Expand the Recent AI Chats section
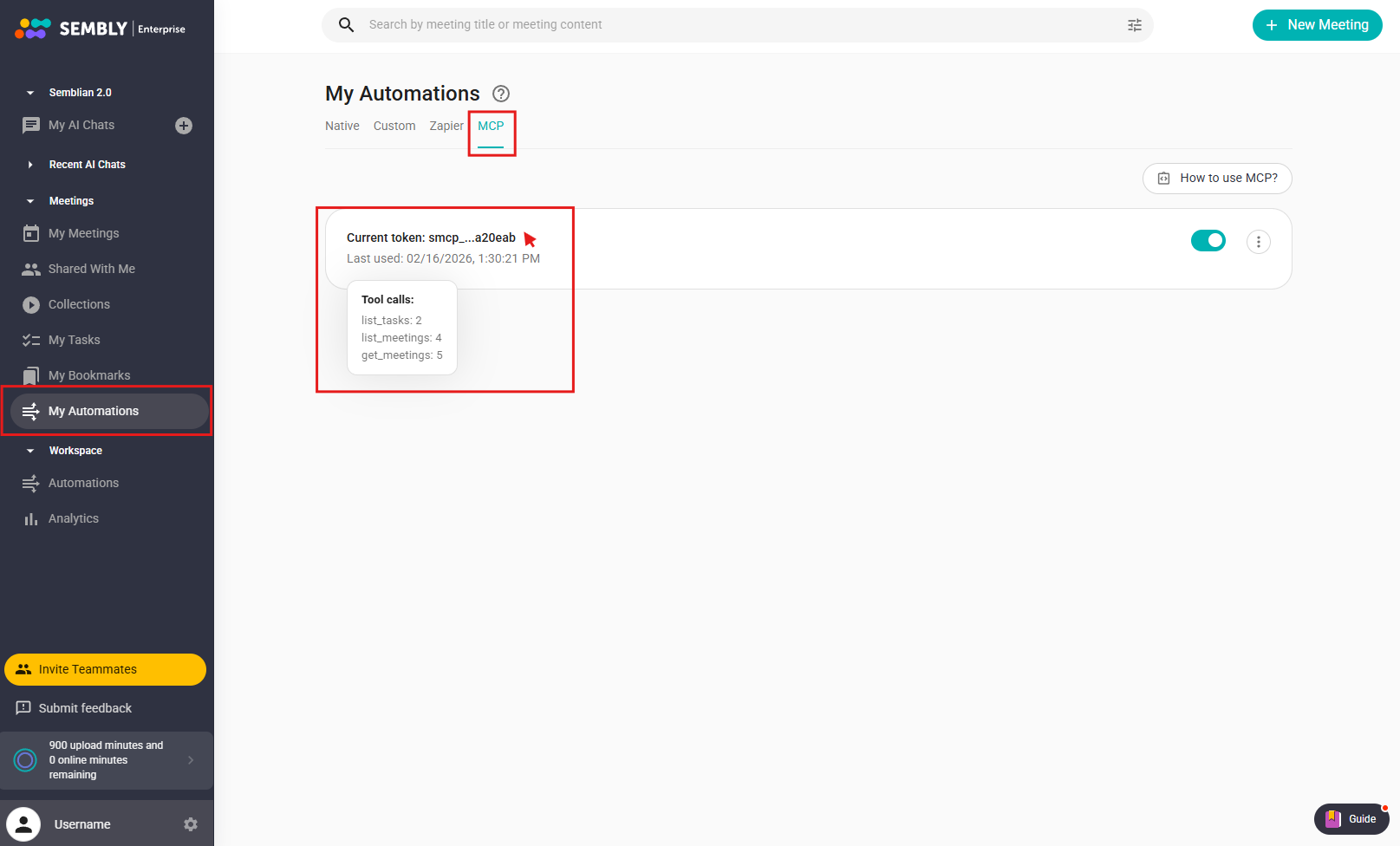 [x=30, y=165]
